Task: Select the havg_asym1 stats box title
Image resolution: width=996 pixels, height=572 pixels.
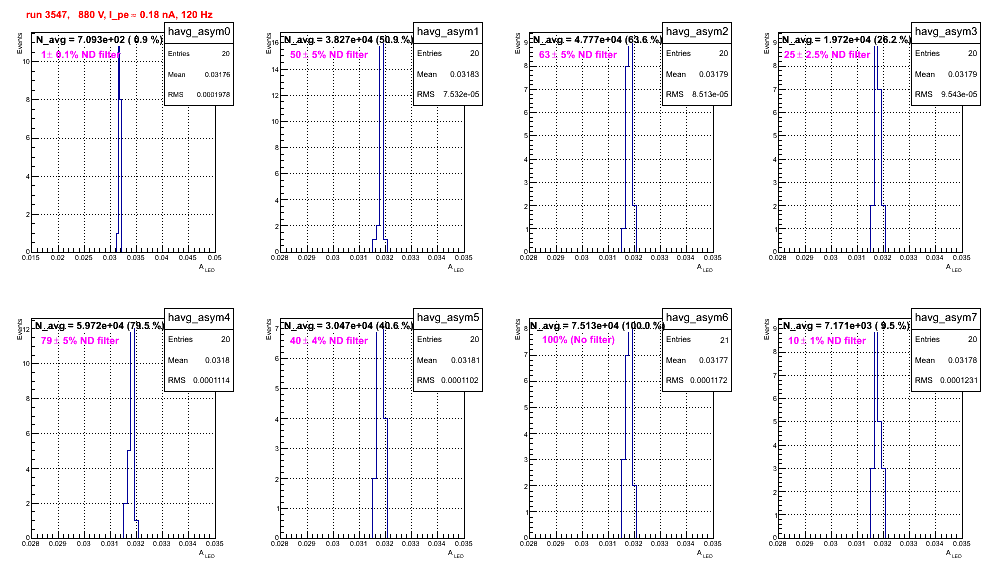Action: pos(448,32)
